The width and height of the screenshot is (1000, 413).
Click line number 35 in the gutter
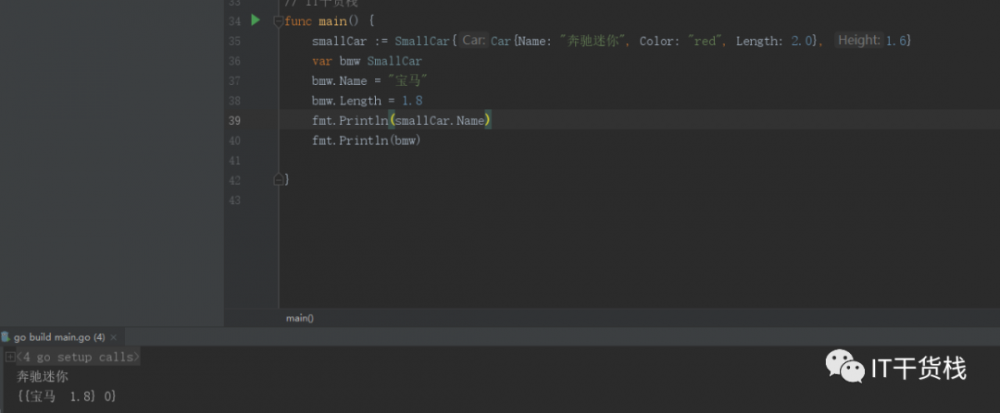point(234,41)
